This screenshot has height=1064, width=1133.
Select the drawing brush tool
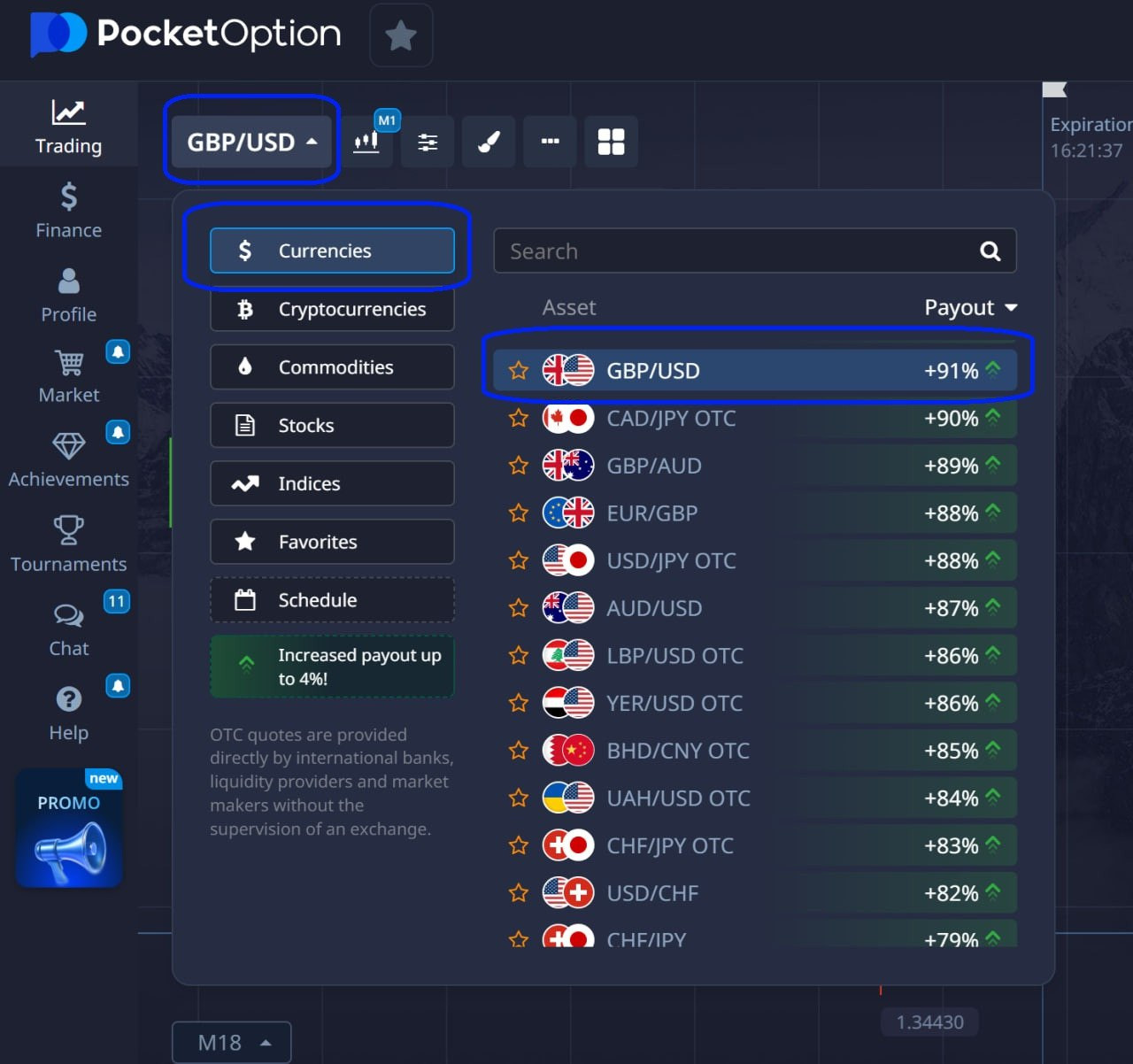489,142
